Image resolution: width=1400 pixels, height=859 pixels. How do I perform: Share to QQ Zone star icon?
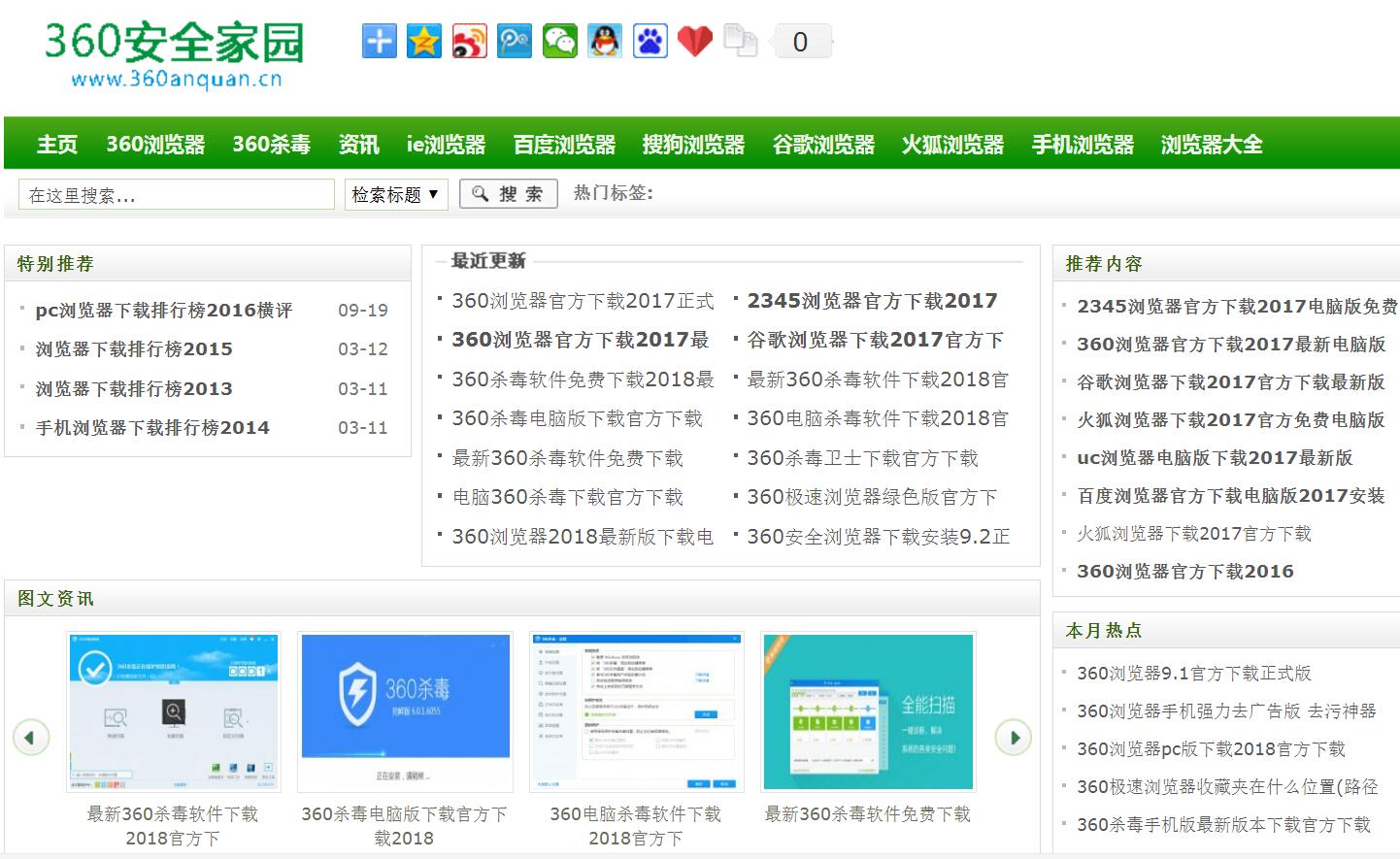click(424, 42)
